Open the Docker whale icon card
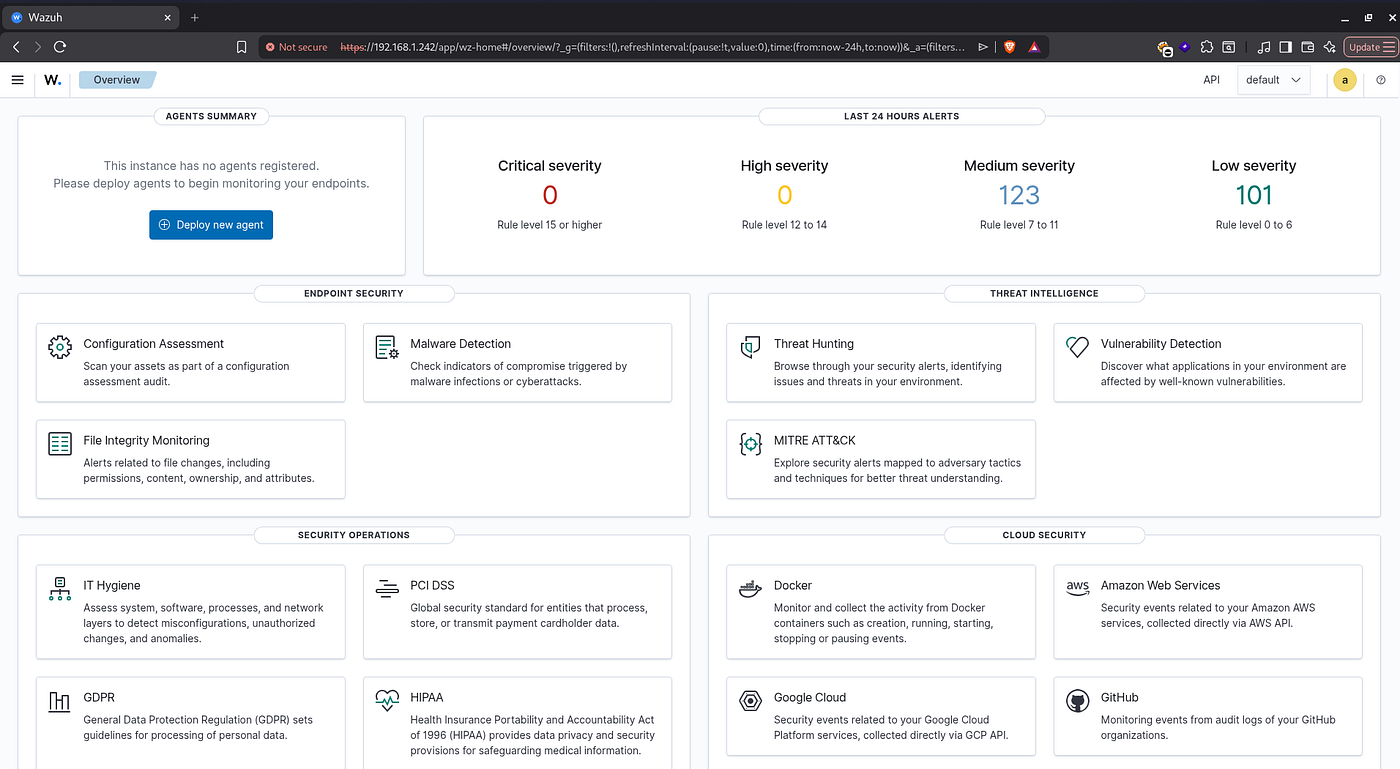The width and height of the screenshot is (1400, 769). 750,589
